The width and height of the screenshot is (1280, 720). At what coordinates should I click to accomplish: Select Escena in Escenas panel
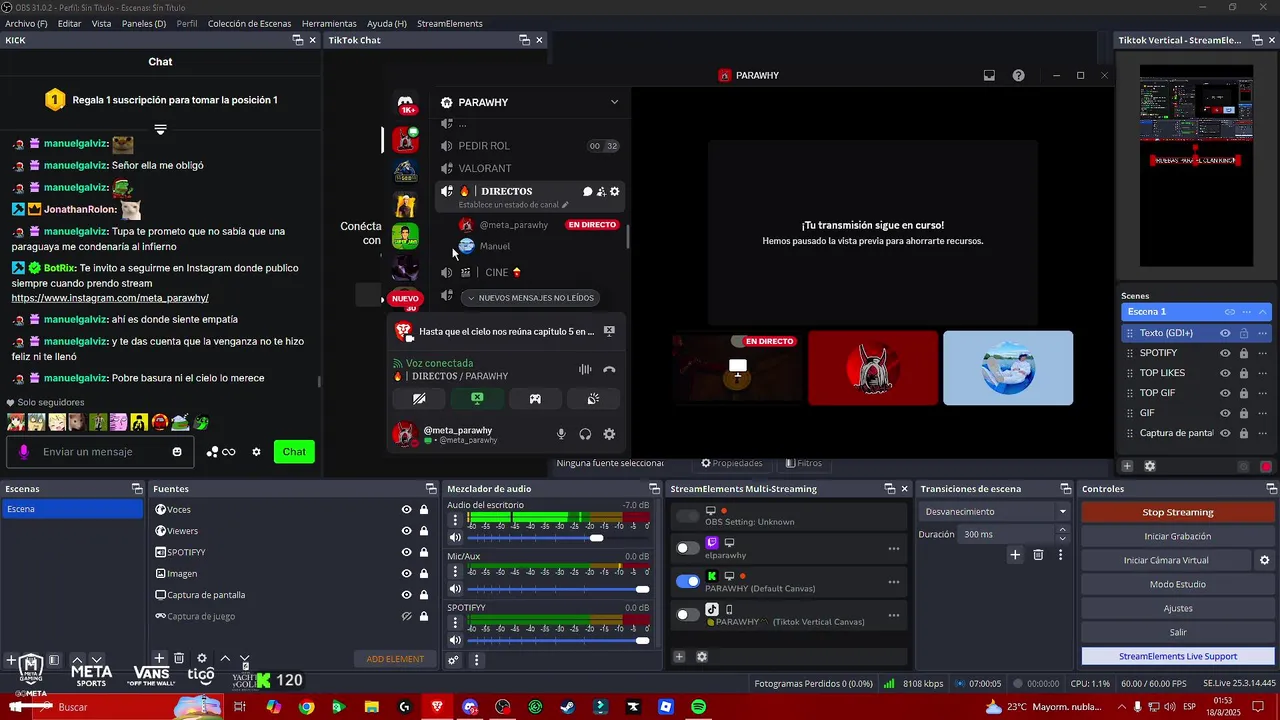pyautogui.click(x=72, y=509)
